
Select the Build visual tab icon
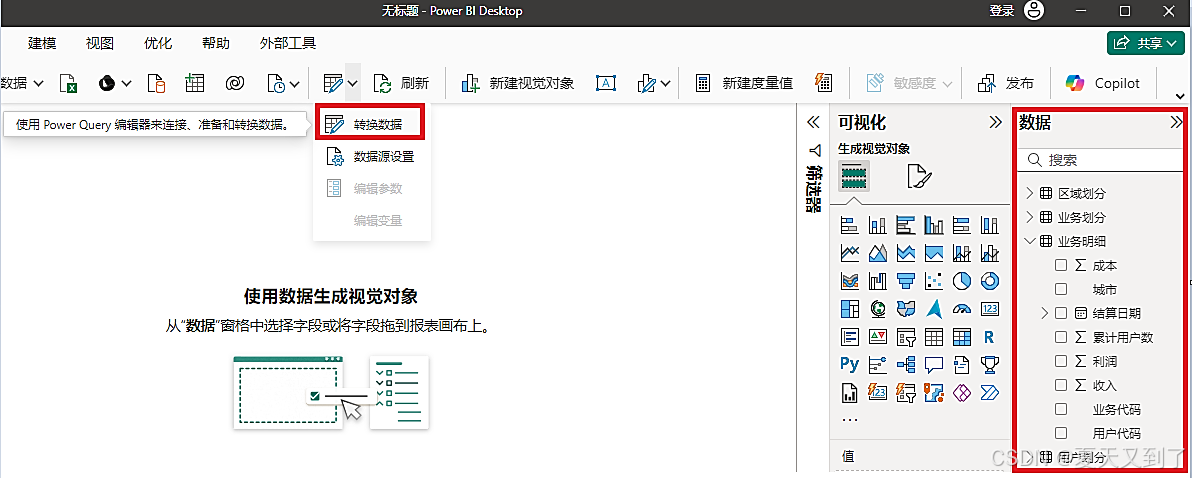click(x=854, y=176)
